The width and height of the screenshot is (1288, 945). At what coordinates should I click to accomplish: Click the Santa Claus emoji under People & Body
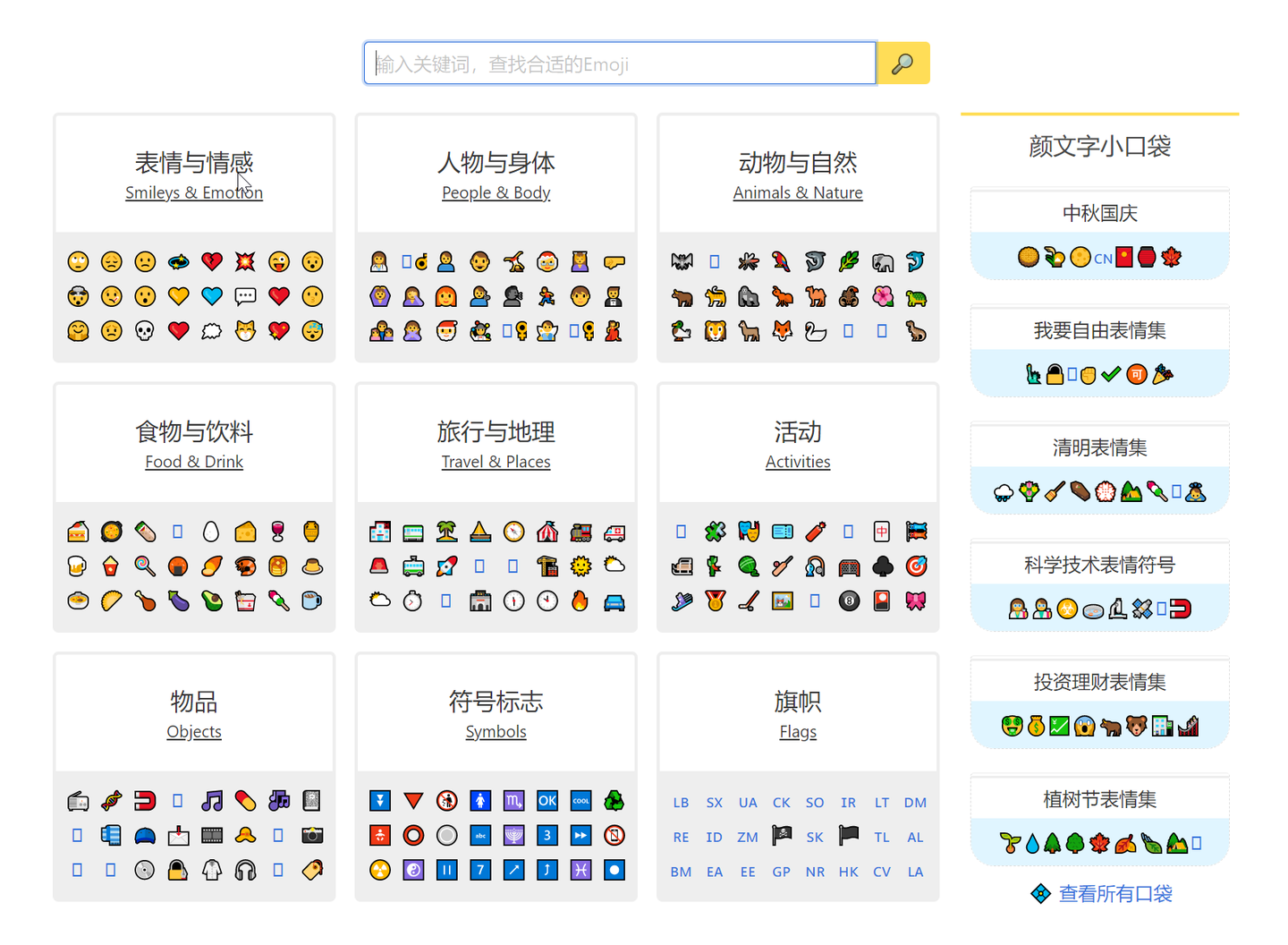coord(446,331)
